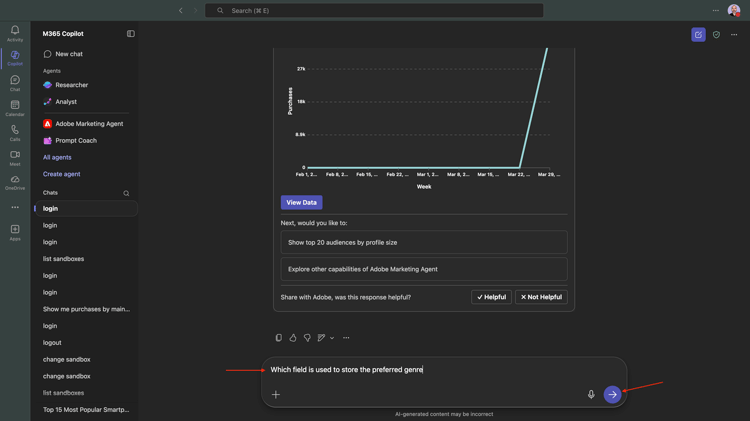This screenshot has width=750, height=421.
Task: Send the message with the arrow button
Action: tap(612, 394)
